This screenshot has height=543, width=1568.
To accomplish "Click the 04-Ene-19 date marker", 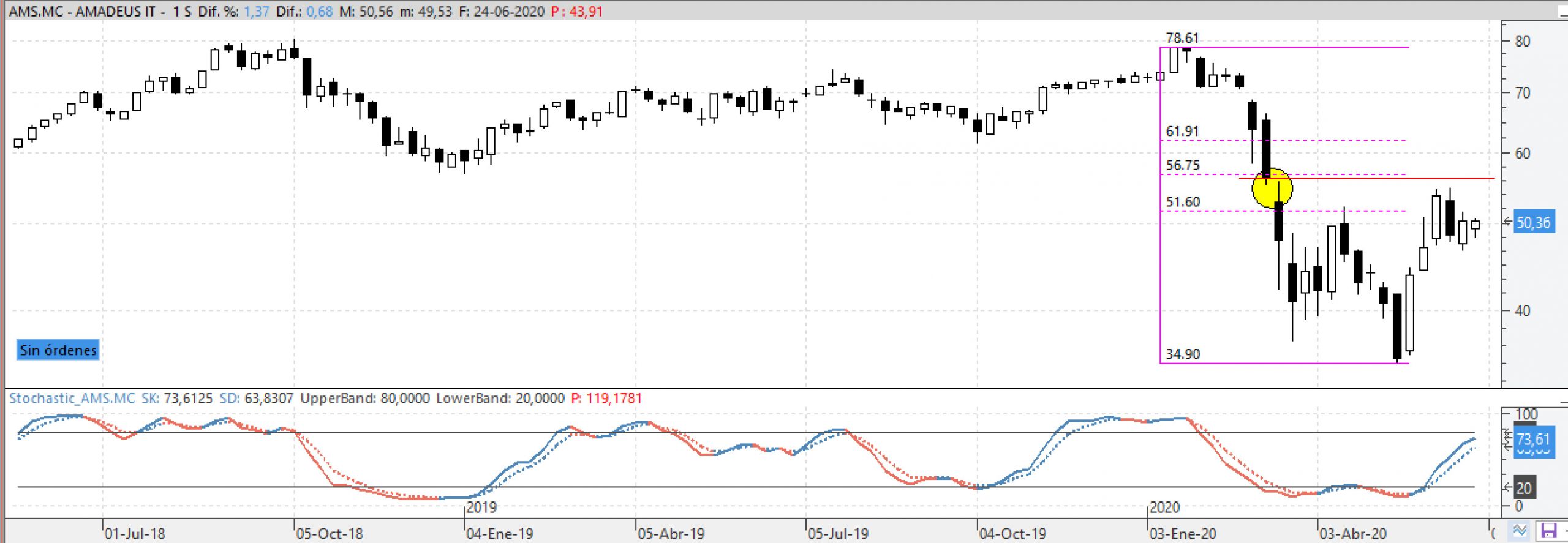I will click(x=499, y=534).
